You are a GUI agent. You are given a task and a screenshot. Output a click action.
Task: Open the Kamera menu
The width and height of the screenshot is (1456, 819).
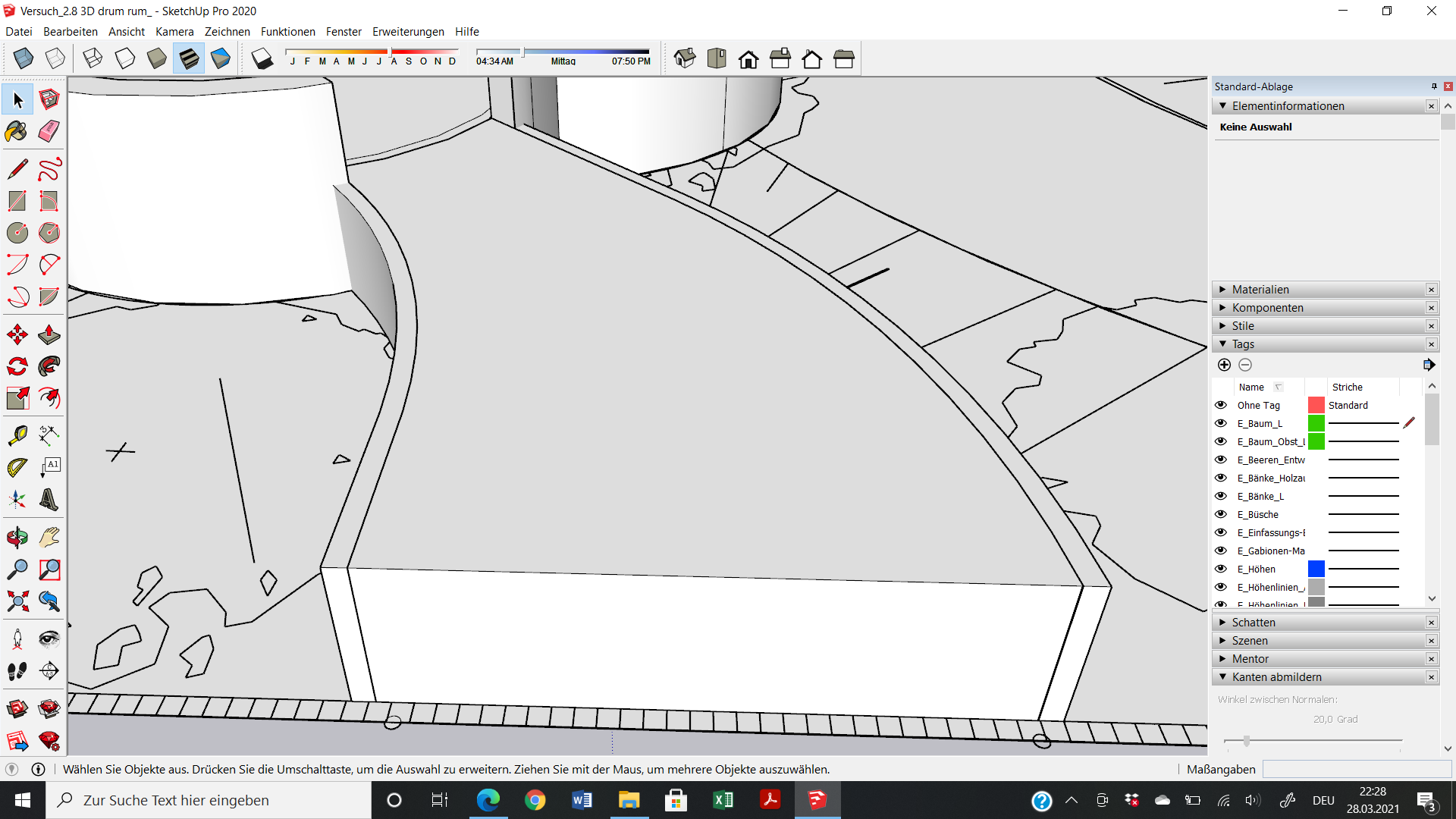(174, 31)
